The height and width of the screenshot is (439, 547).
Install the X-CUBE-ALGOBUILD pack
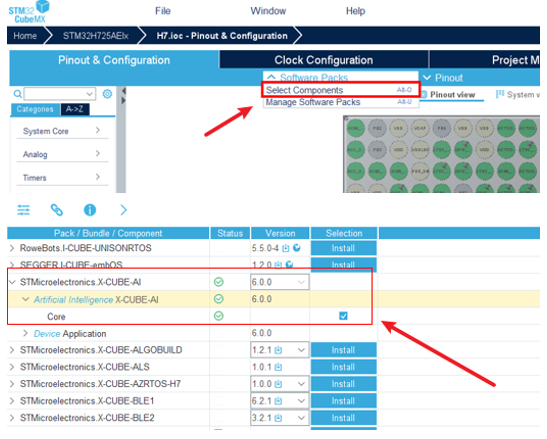344,350
